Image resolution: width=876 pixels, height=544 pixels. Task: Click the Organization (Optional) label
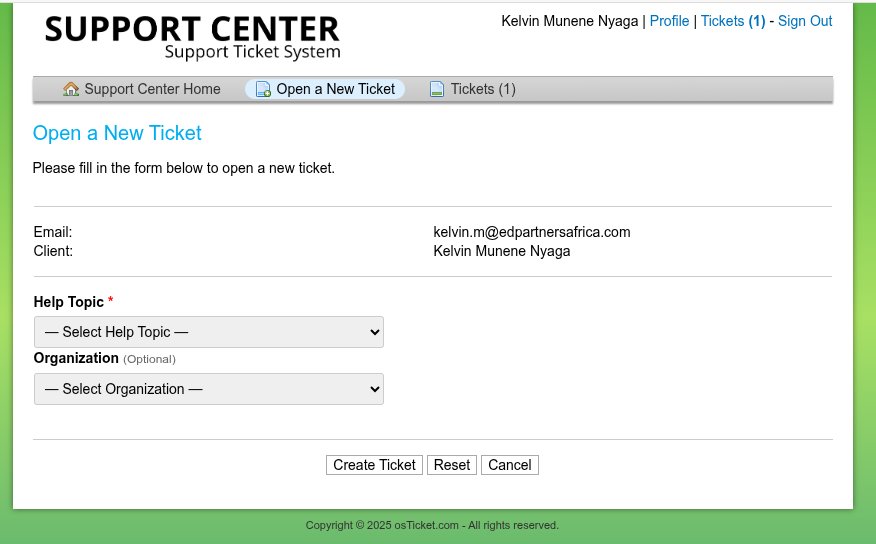pyautogui.click(x=104, y=359)
